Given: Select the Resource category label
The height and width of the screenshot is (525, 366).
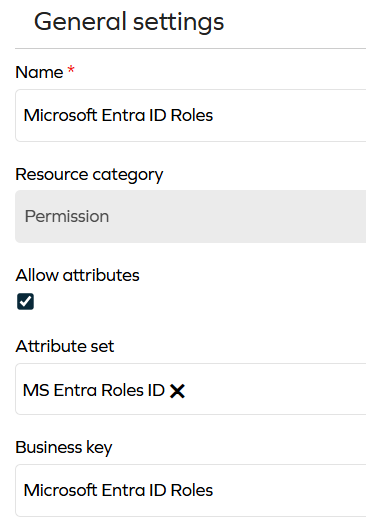Looking at the screenshot, I should [89, 175].
